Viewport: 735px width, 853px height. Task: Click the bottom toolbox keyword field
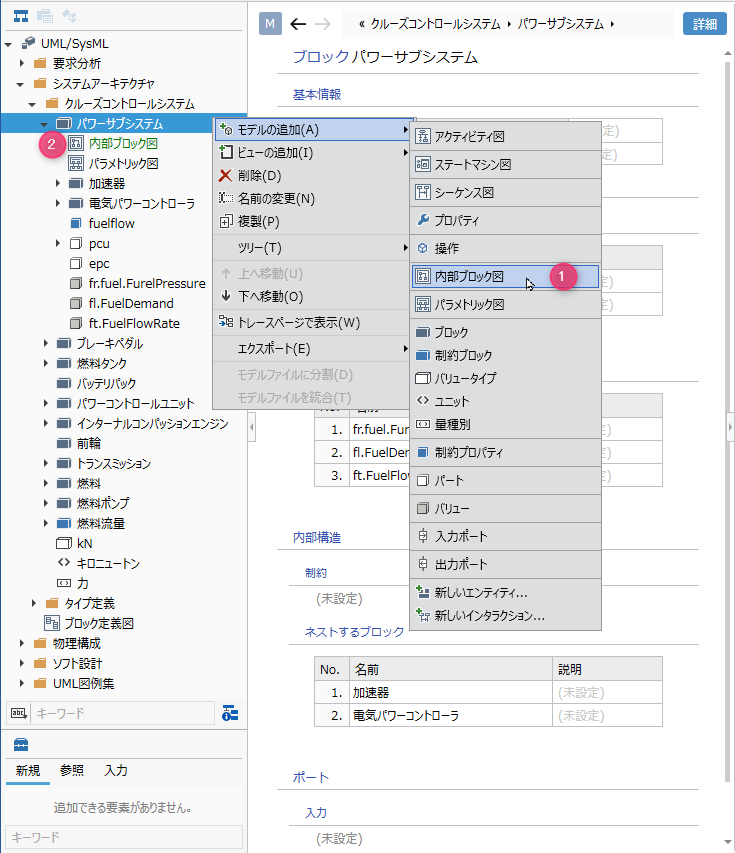(124, 837)
